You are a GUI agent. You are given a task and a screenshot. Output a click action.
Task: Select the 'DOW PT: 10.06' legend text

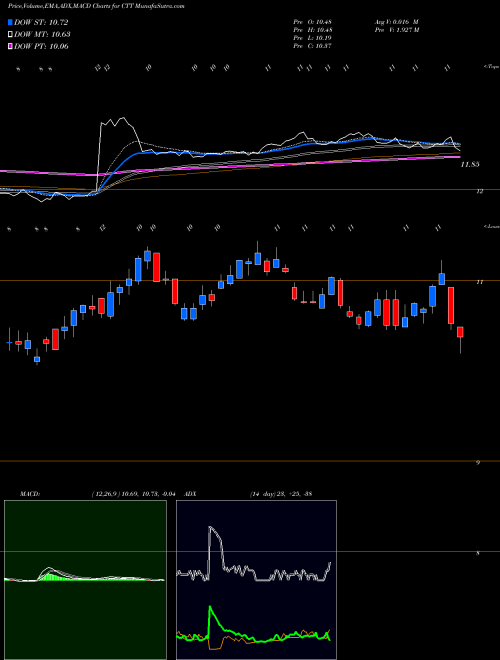click(x=41, y=46)
